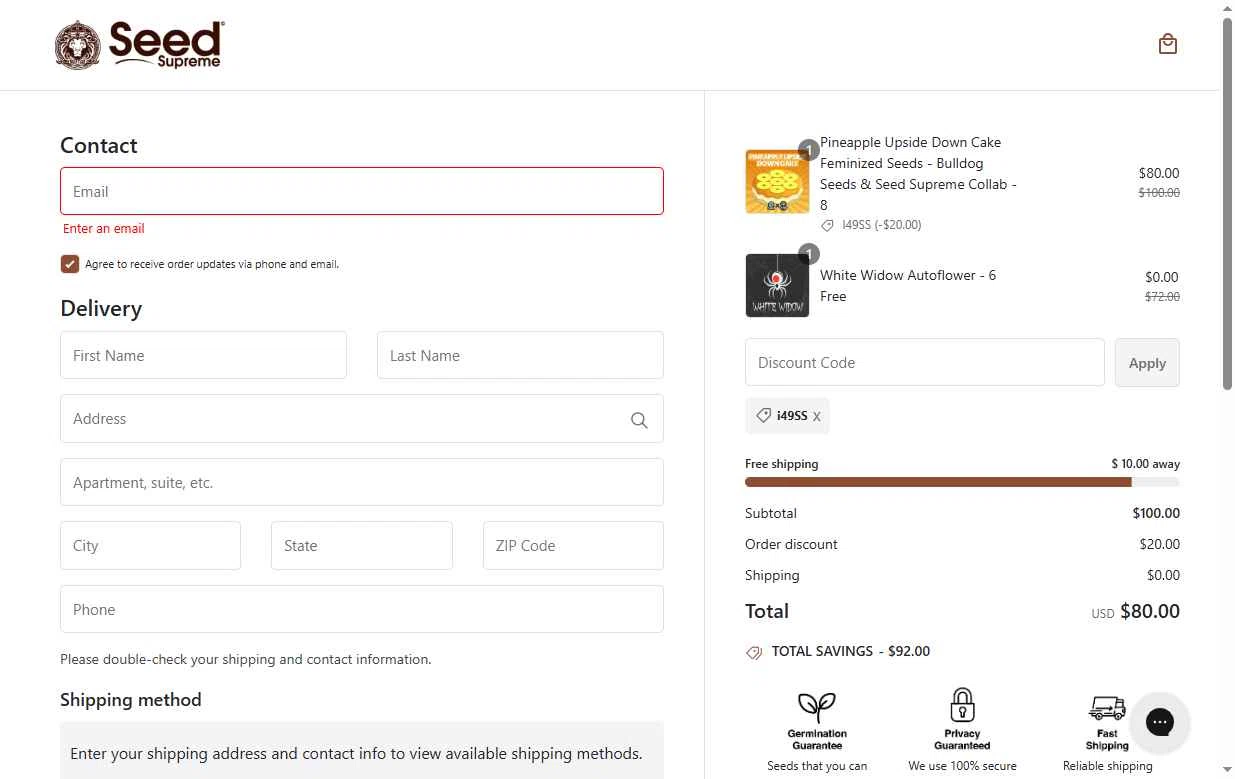The width and height of the screenshot is (1235, 779).
Task: Click the Discount Code input
Action: pos(925,362)
